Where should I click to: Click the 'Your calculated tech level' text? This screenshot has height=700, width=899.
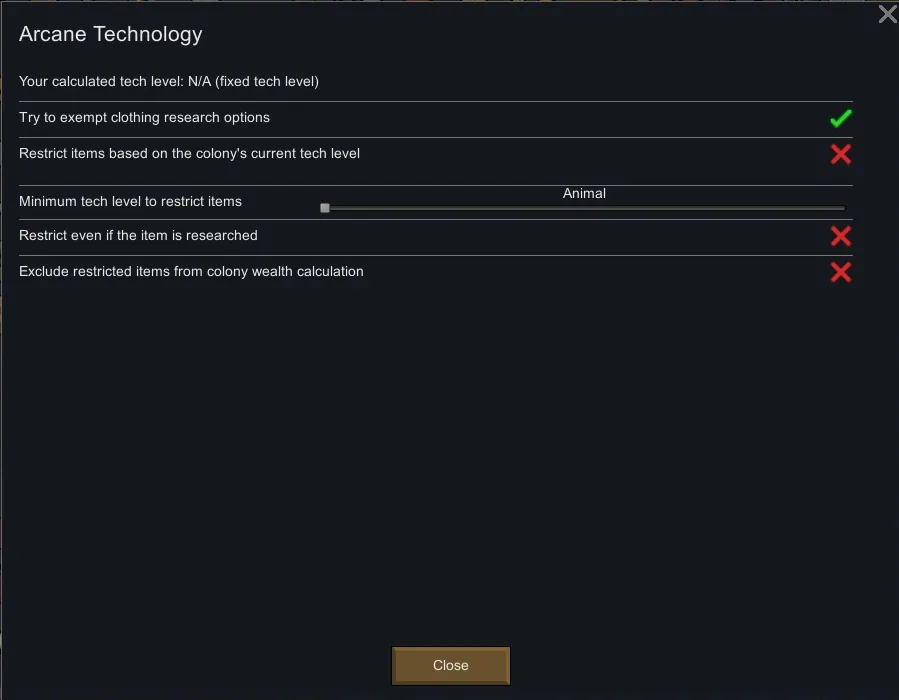point(100,81)
